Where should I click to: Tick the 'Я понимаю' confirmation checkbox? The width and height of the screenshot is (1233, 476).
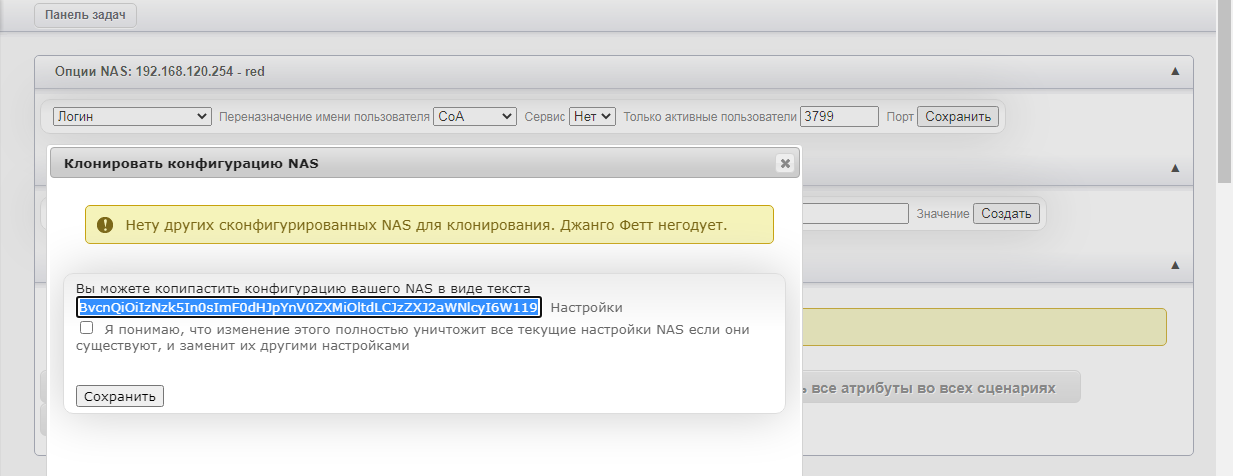pos(87,328)
